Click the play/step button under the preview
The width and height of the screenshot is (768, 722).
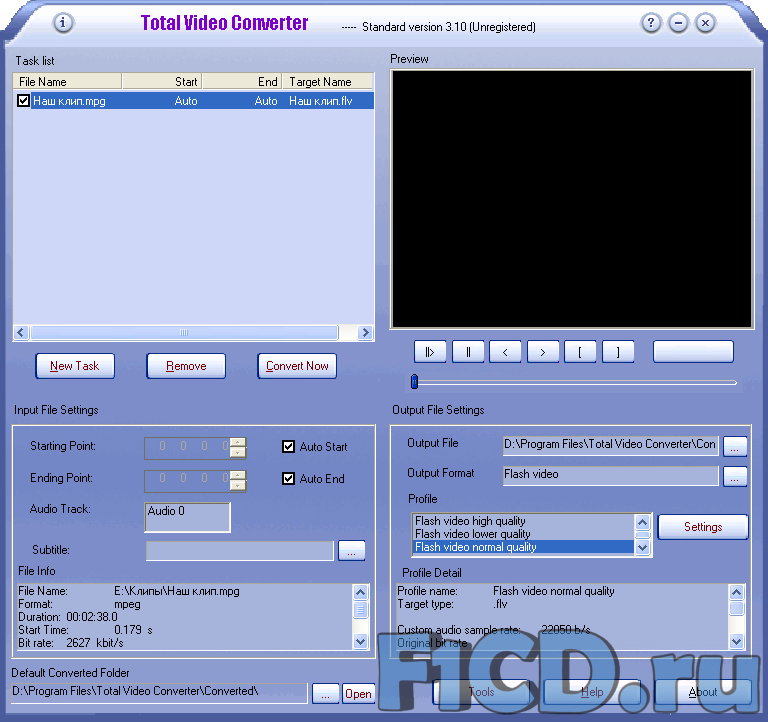tap(430, 352)
